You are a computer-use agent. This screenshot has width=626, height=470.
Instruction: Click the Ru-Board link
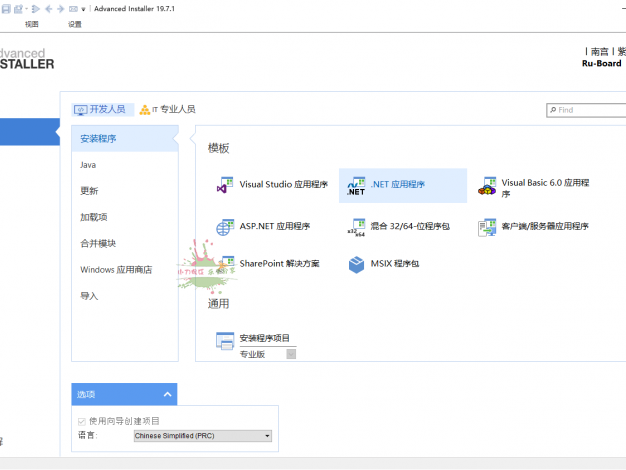click(x=602, y=63)
